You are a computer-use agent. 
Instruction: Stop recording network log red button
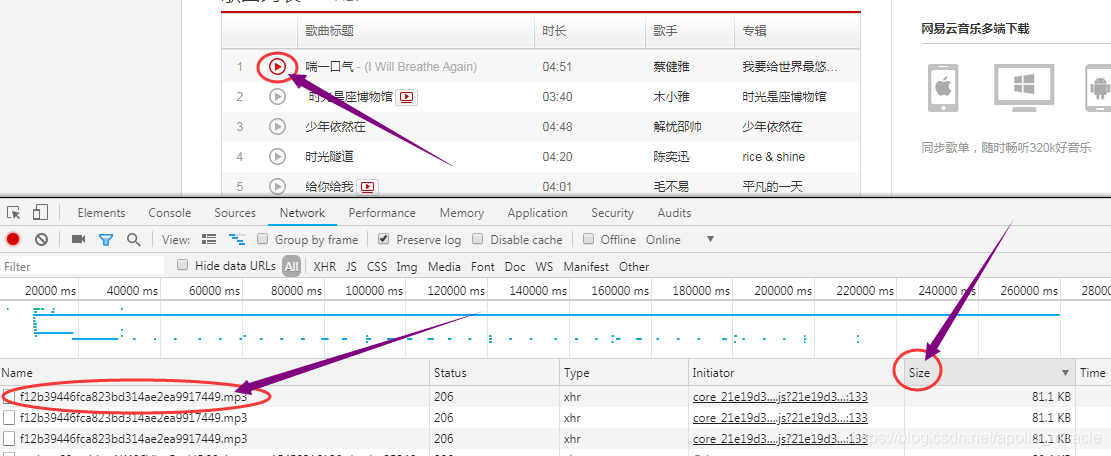point(13,239)
